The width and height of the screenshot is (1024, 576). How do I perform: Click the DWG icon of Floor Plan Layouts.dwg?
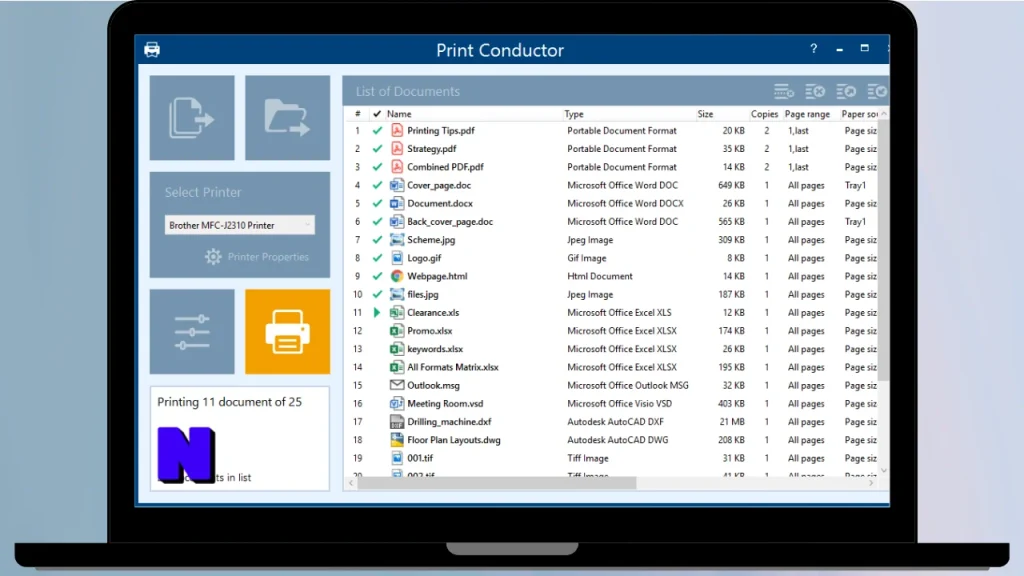coord(396,440)
